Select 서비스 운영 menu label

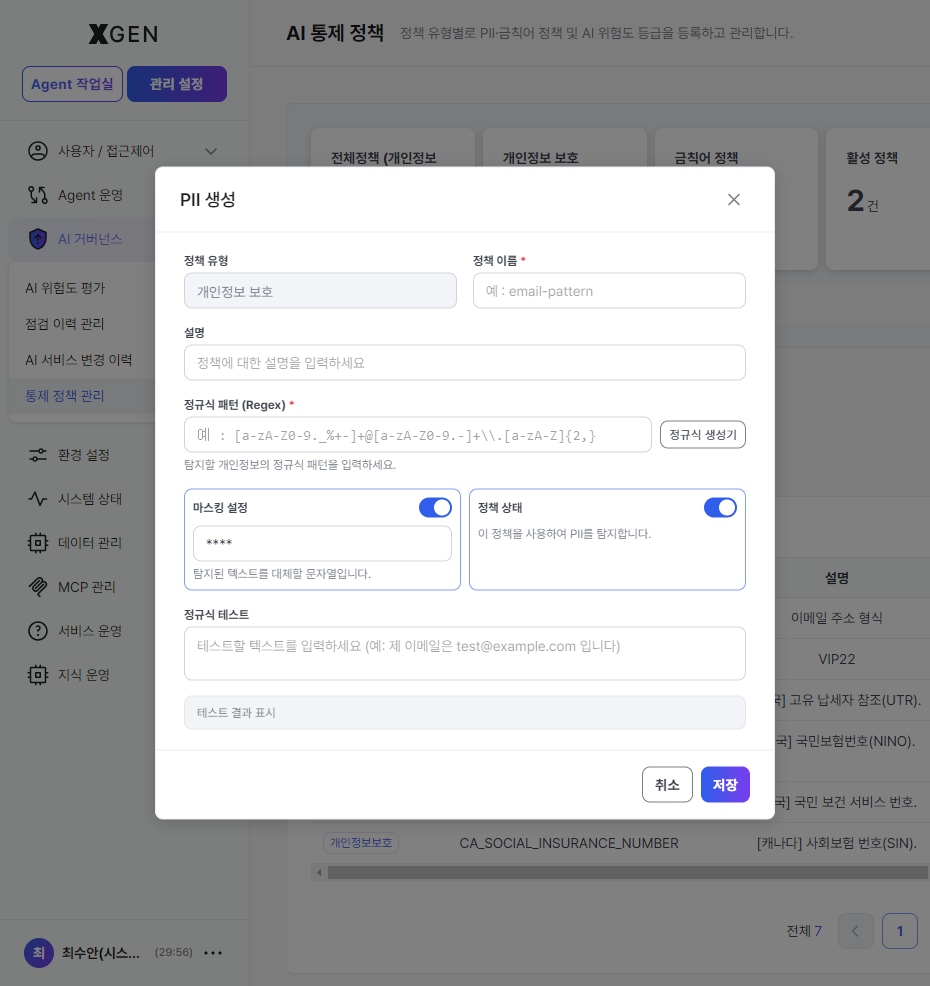[x=90, y=631]
